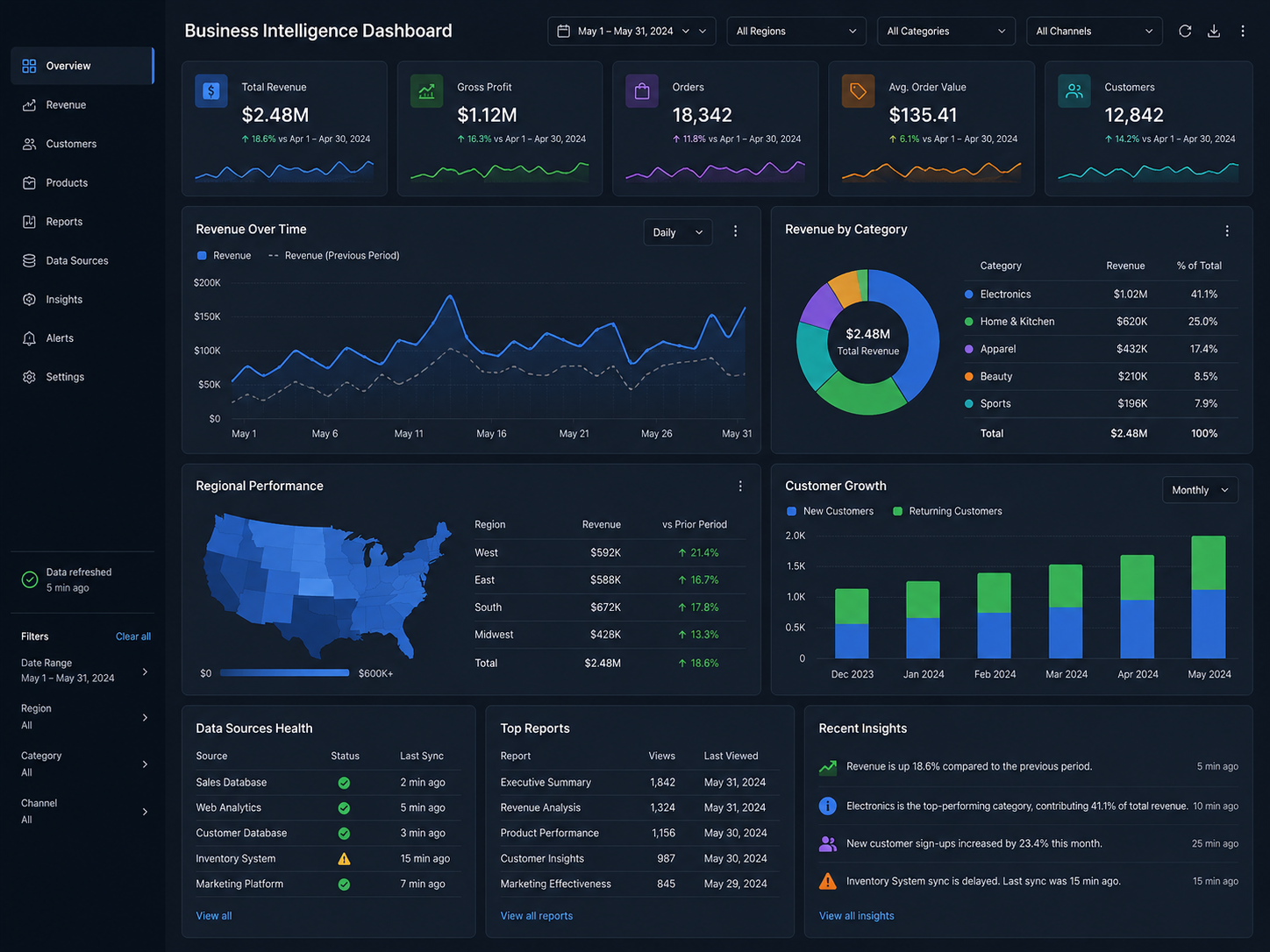This screenshot has height=952, width=1270.
Task: Toggle Revenue series in line chart legend
Action: (225, 256)
